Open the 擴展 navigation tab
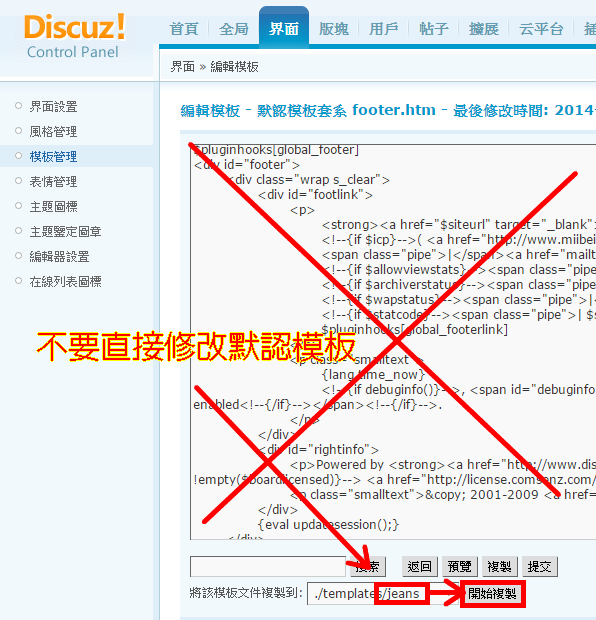 484,29
